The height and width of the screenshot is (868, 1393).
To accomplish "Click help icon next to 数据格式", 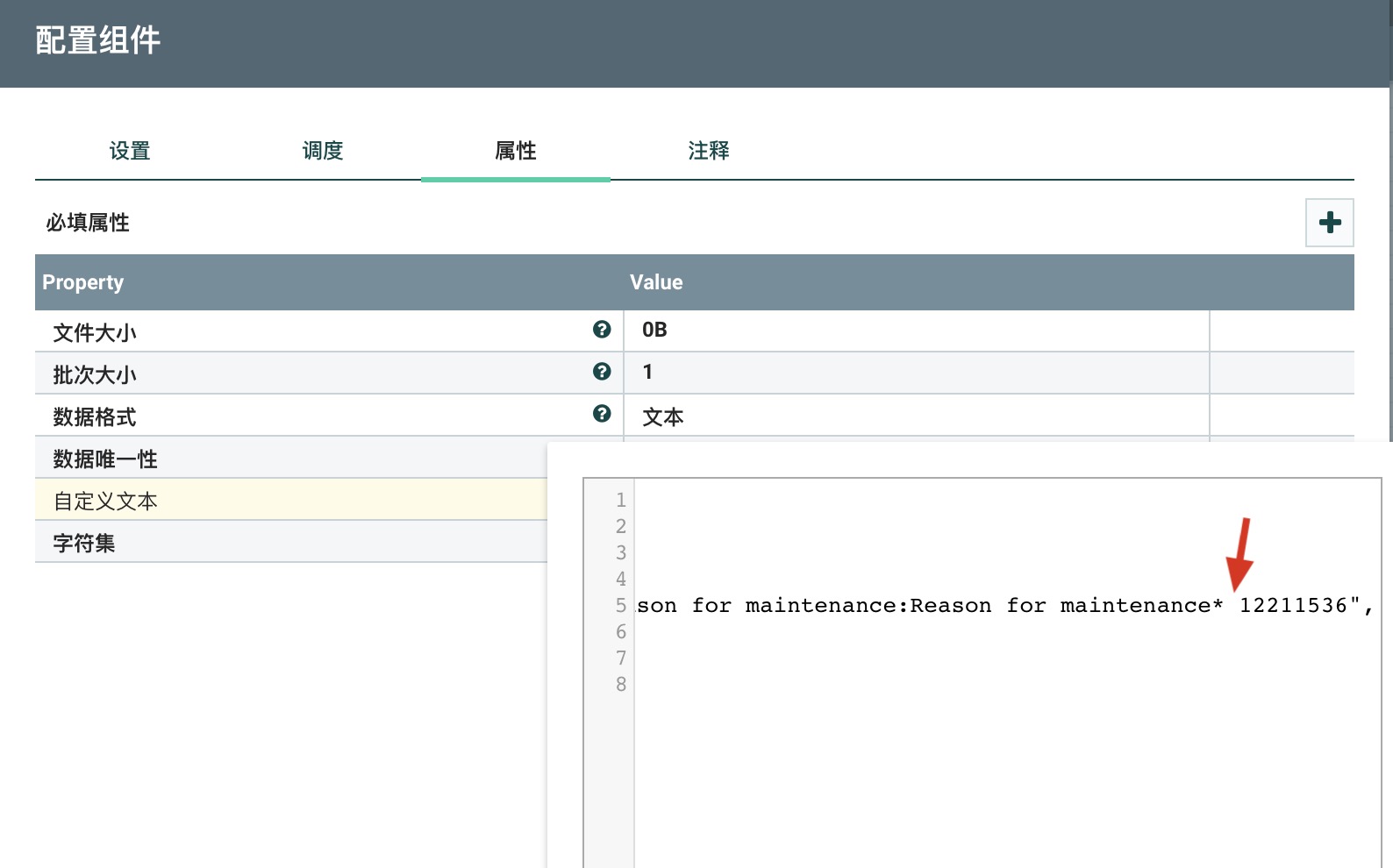I will (x=602, y=414).
